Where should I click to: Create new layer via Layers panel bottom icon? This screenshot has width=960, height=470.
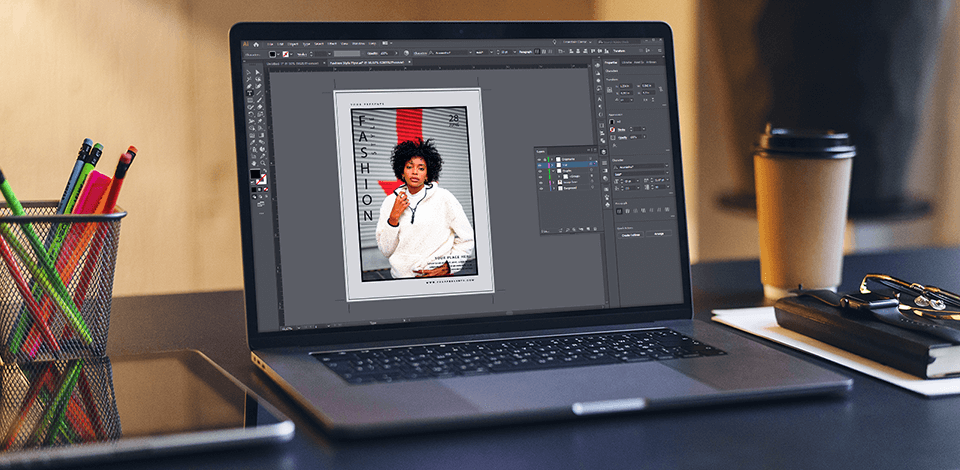coord(588,229)
